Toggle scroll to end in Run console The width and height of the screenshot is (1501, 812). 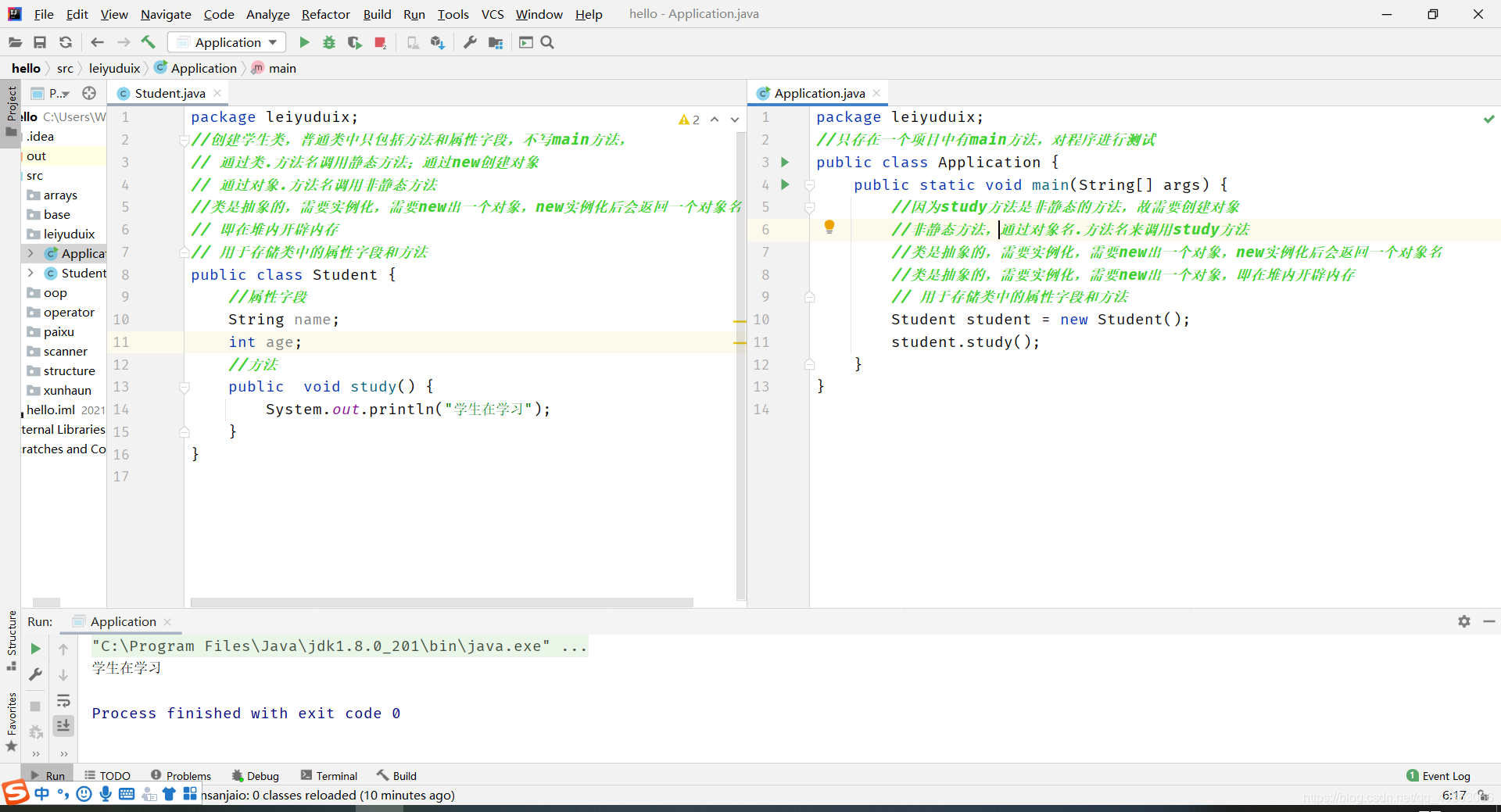click(x=63, y=726)
